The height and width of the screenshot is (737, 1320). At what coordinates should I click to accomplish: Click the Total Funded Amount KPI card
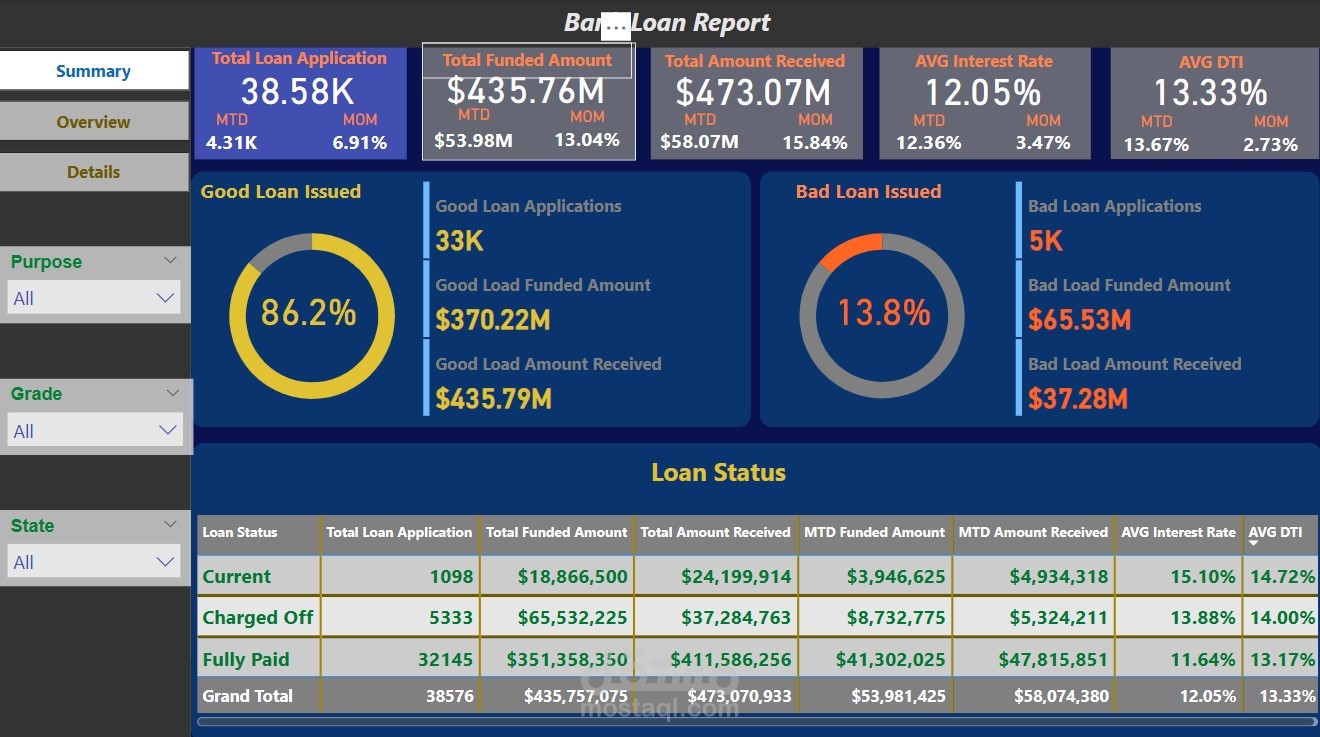[x=528, y=103]
